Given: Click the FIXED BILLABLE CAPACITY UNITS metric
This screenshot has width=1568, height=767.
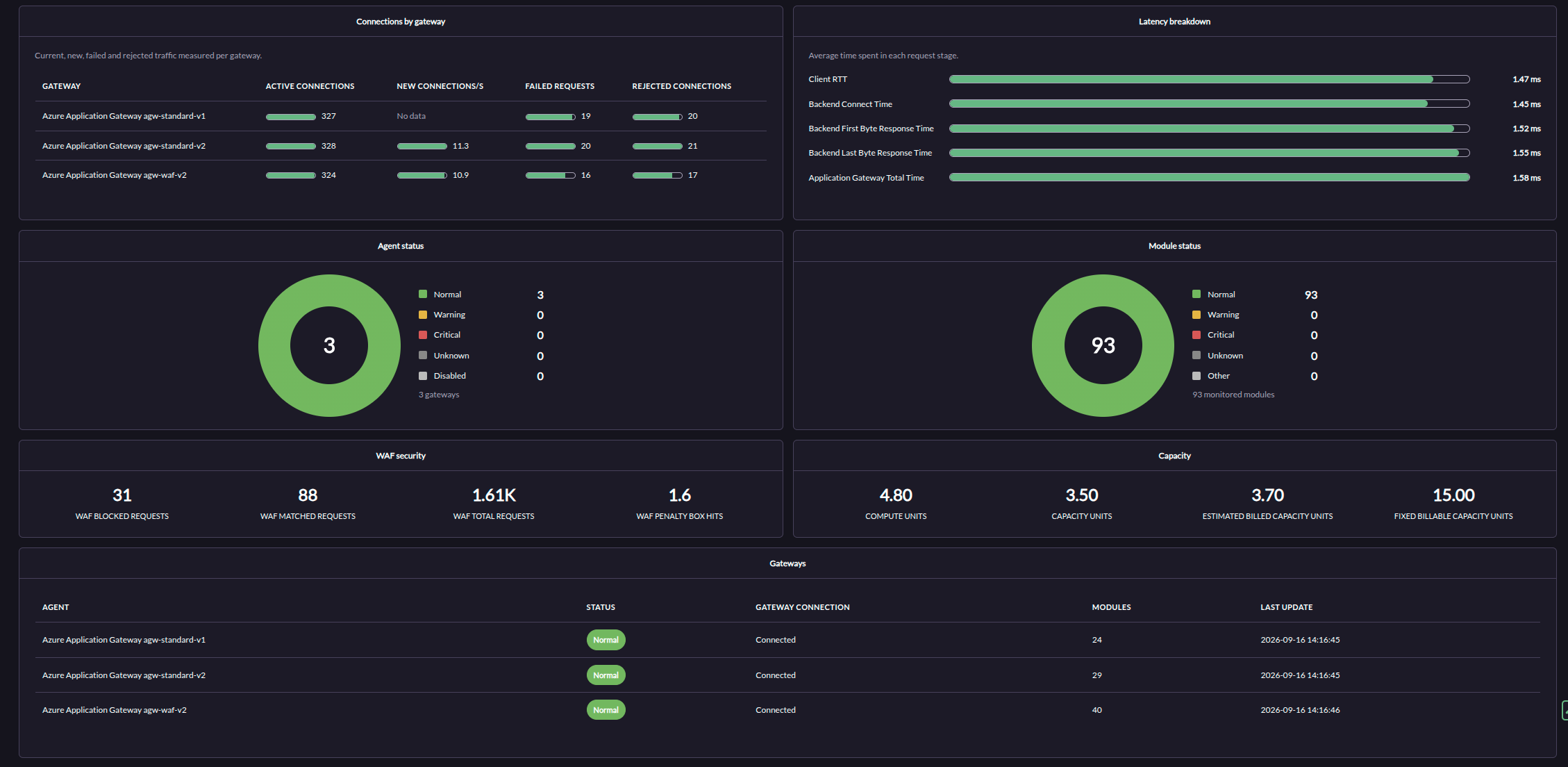Looking at the screenshot, I should tap(1453, 504).
